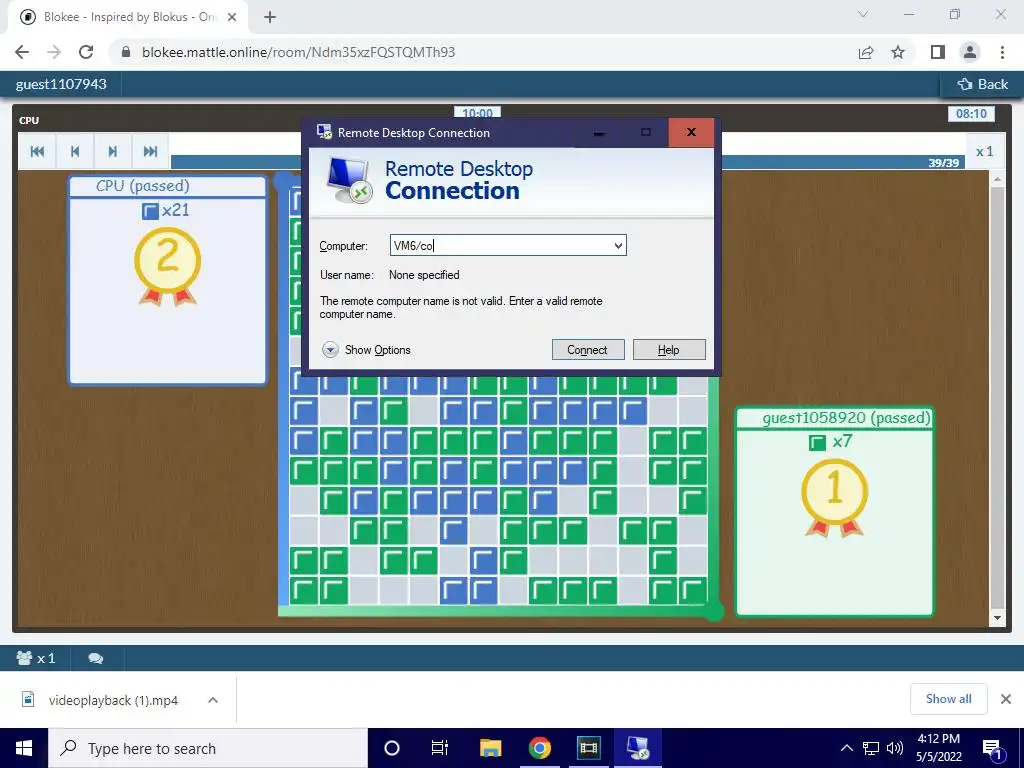Click the green x7 remaining pieces icon
The image size is (1024, 768).
(x=817, y=443)
